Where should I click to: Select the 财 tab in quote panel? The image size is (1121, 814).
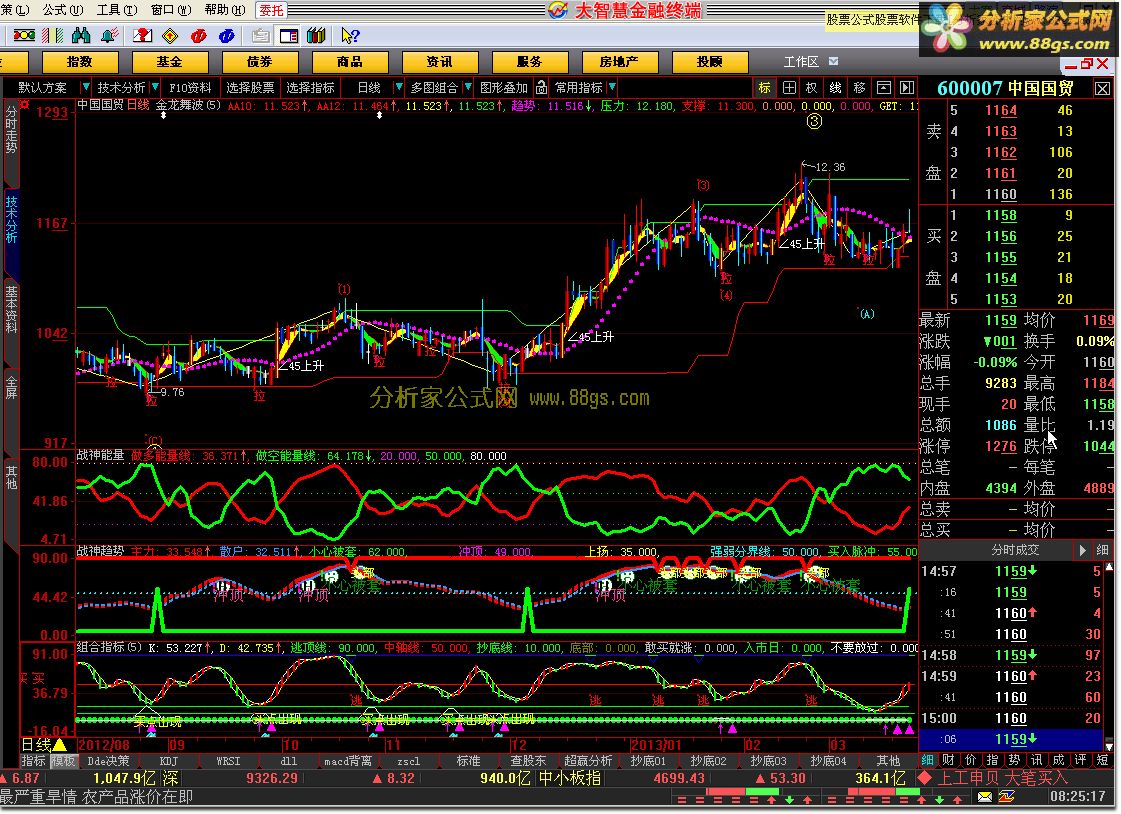pyautogui.click(x=948, y=759)
